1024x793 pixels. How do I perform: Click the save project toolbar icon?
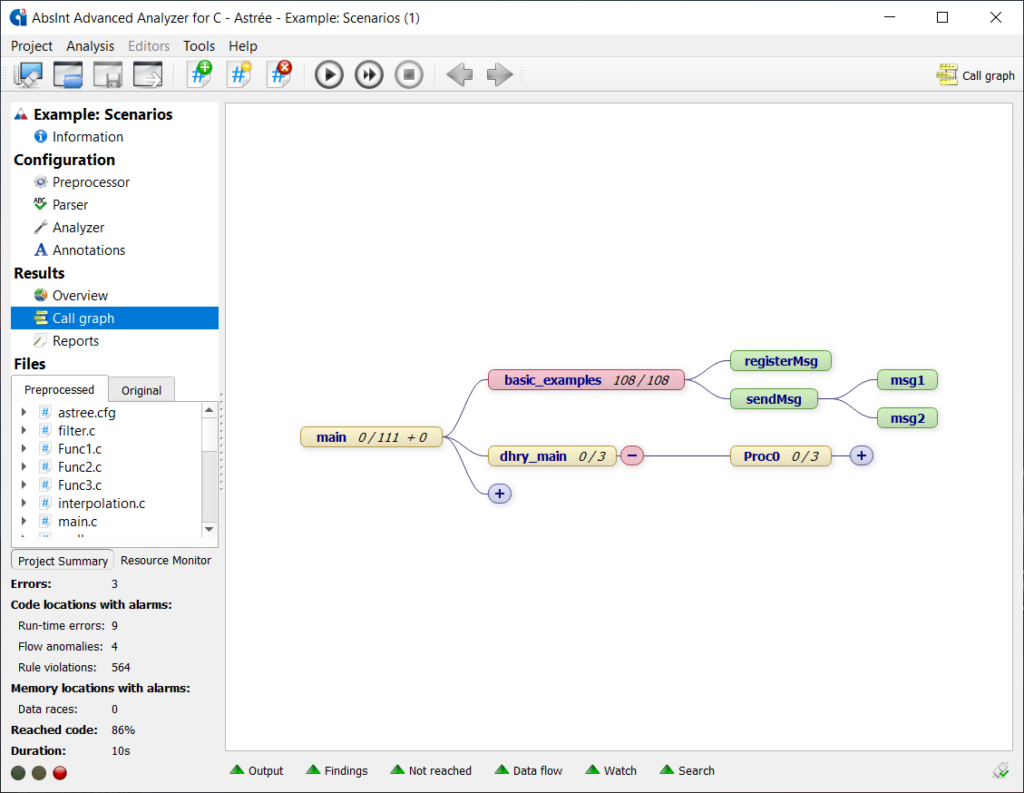(x=108, y=74)
